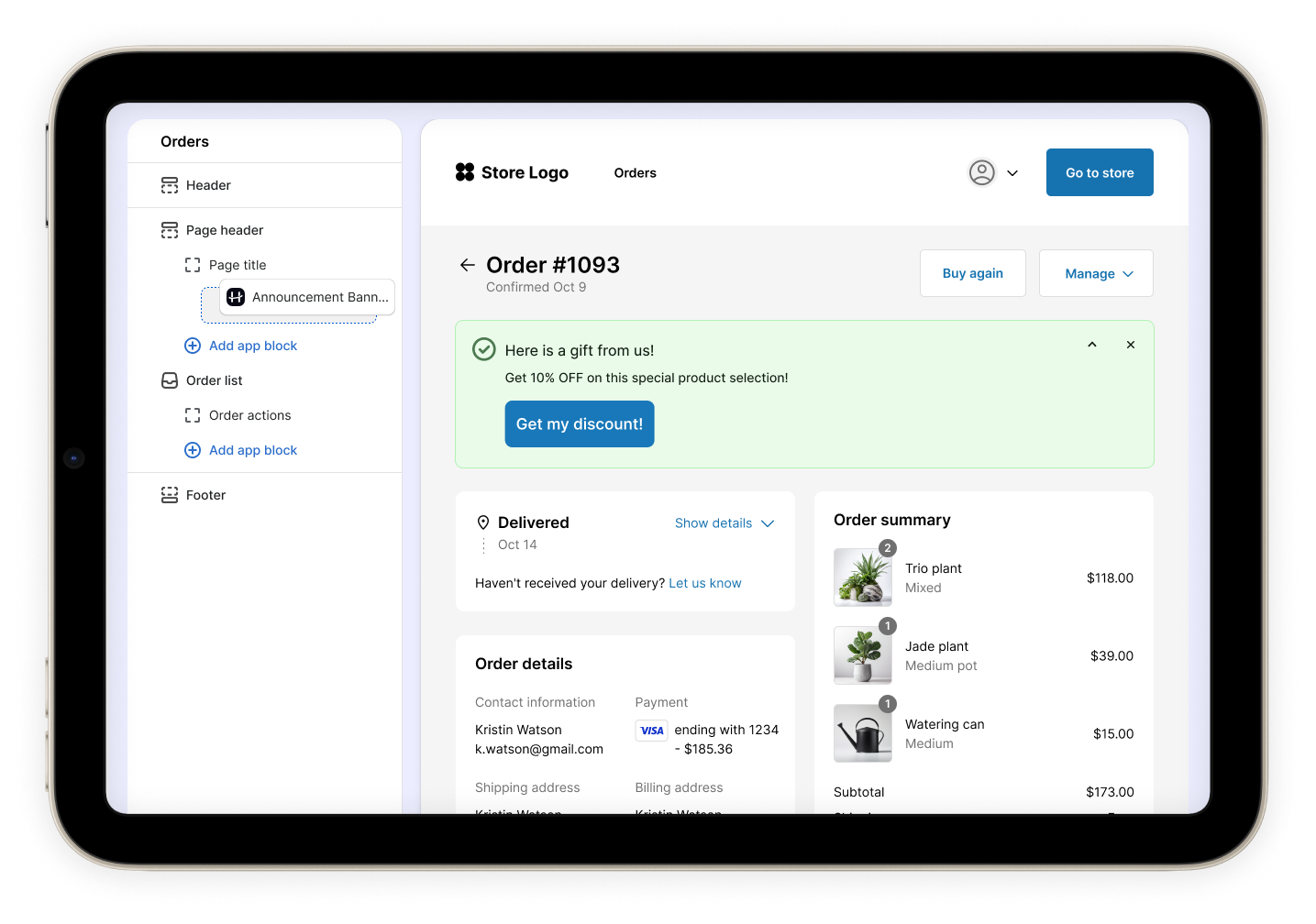
Task: Click the Footer section icon
Action: coord(170,495)
